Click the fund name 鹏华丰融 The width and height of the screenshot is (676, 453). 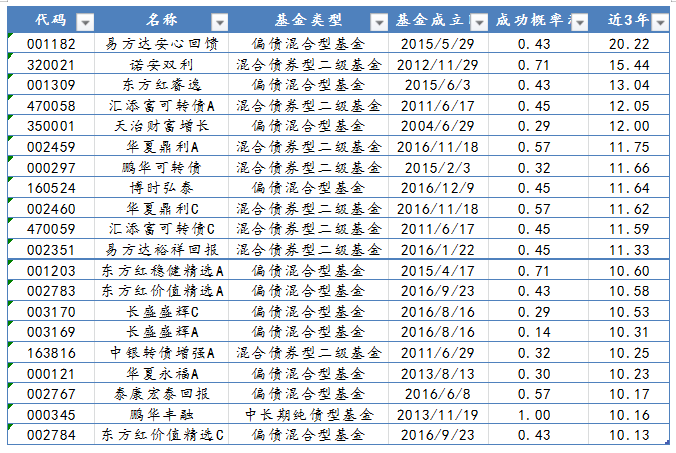pos(162,415)
